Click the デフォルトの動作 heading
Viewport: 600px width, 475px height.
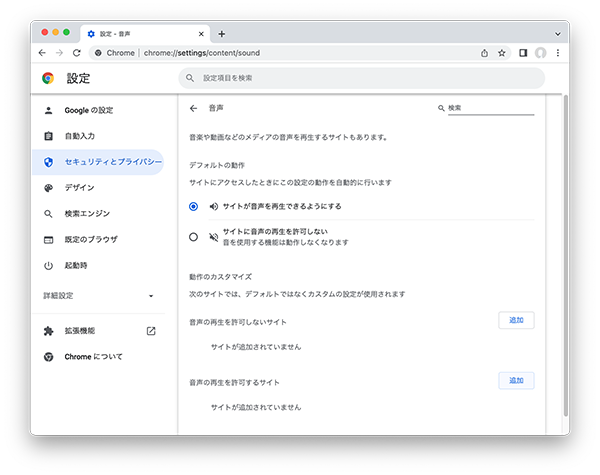point(217,165)
